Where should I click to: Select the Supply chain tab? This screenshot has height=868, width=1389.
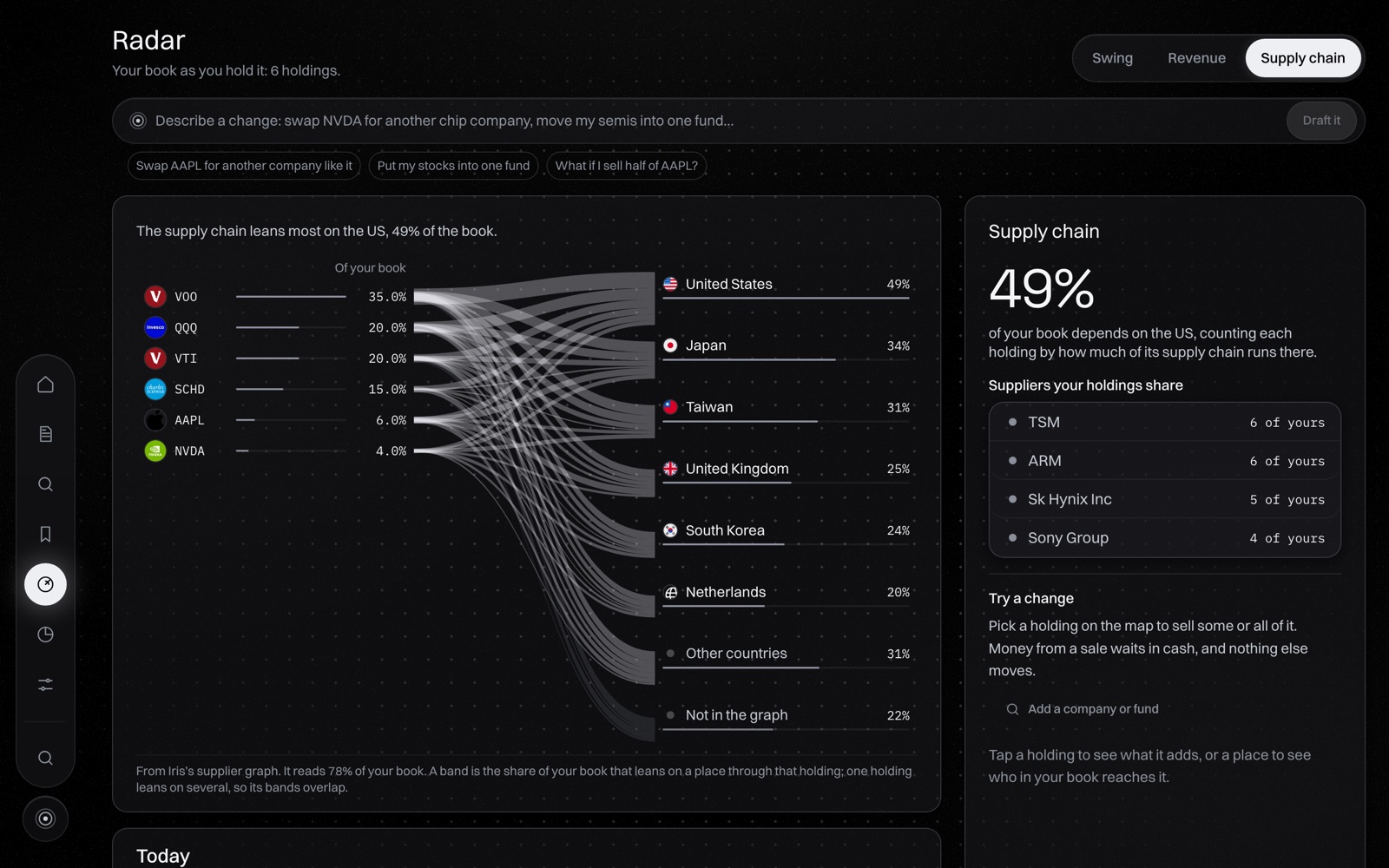(x=1302, y=58)
